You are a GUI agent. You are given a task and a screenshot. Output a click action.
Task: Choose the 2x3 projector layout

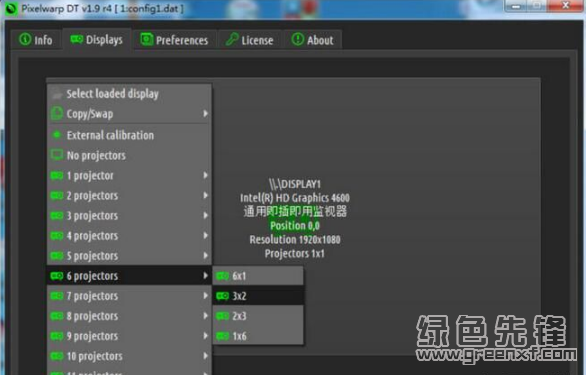click(x=258, y=316)
